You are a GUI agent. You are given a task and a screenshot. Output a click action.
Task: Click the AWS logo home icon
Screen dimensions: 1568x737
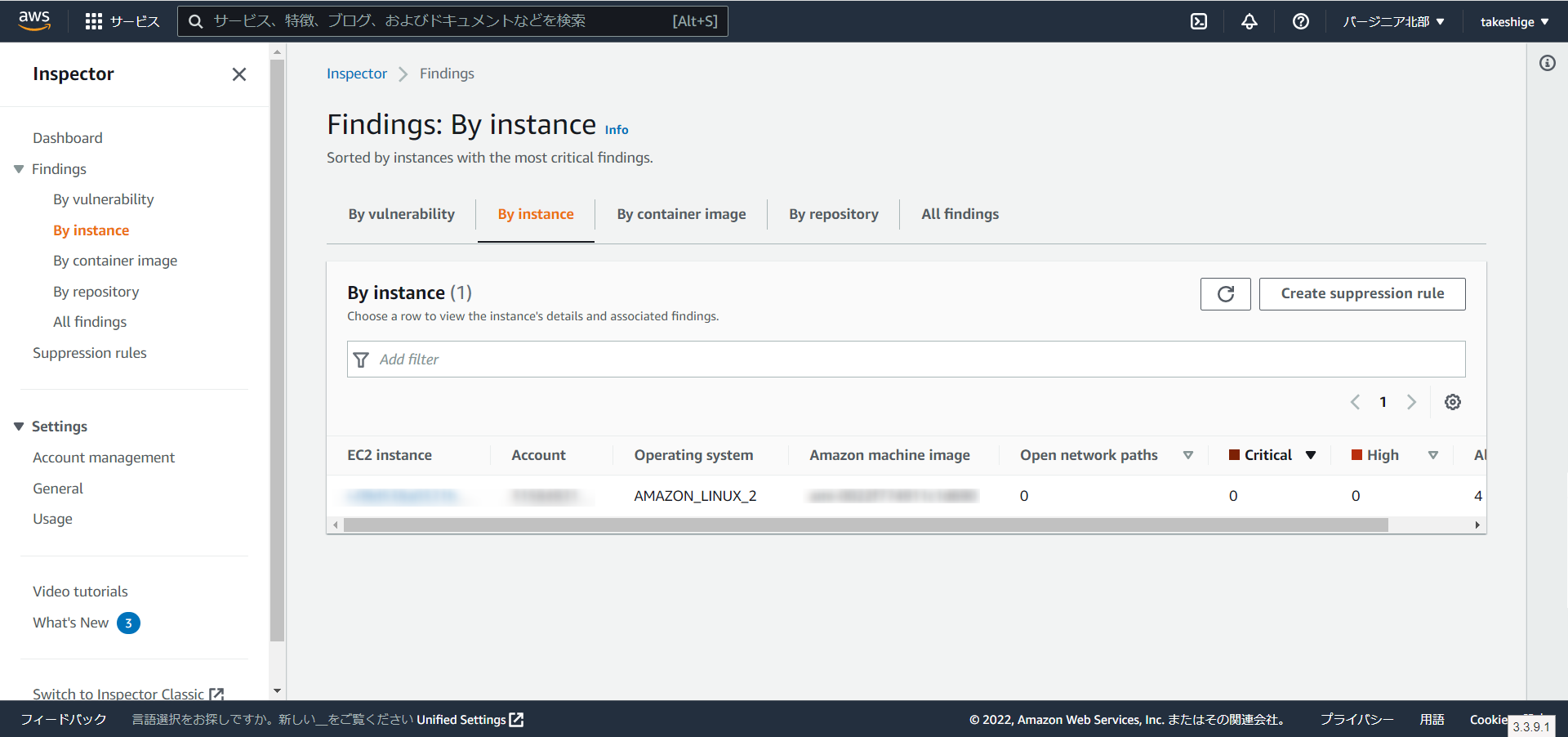tap(34, 20)
